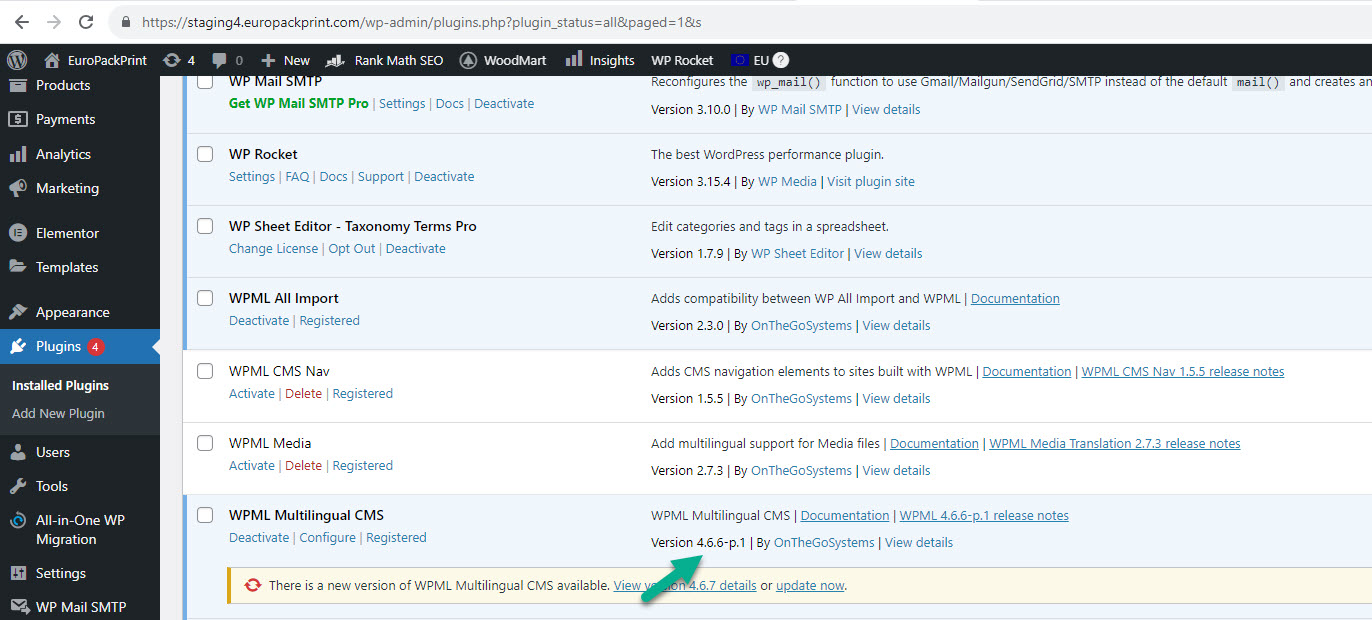Click Get WP Mail SMTP Pro link
The image size is (1372, 620).
[299, 103]
